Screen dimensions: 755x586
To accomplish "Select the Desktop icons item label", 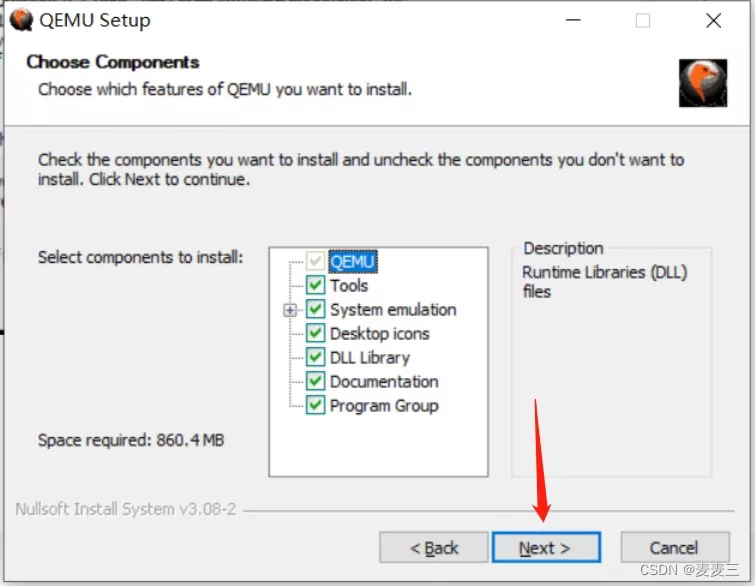I will tap(379, 334).
